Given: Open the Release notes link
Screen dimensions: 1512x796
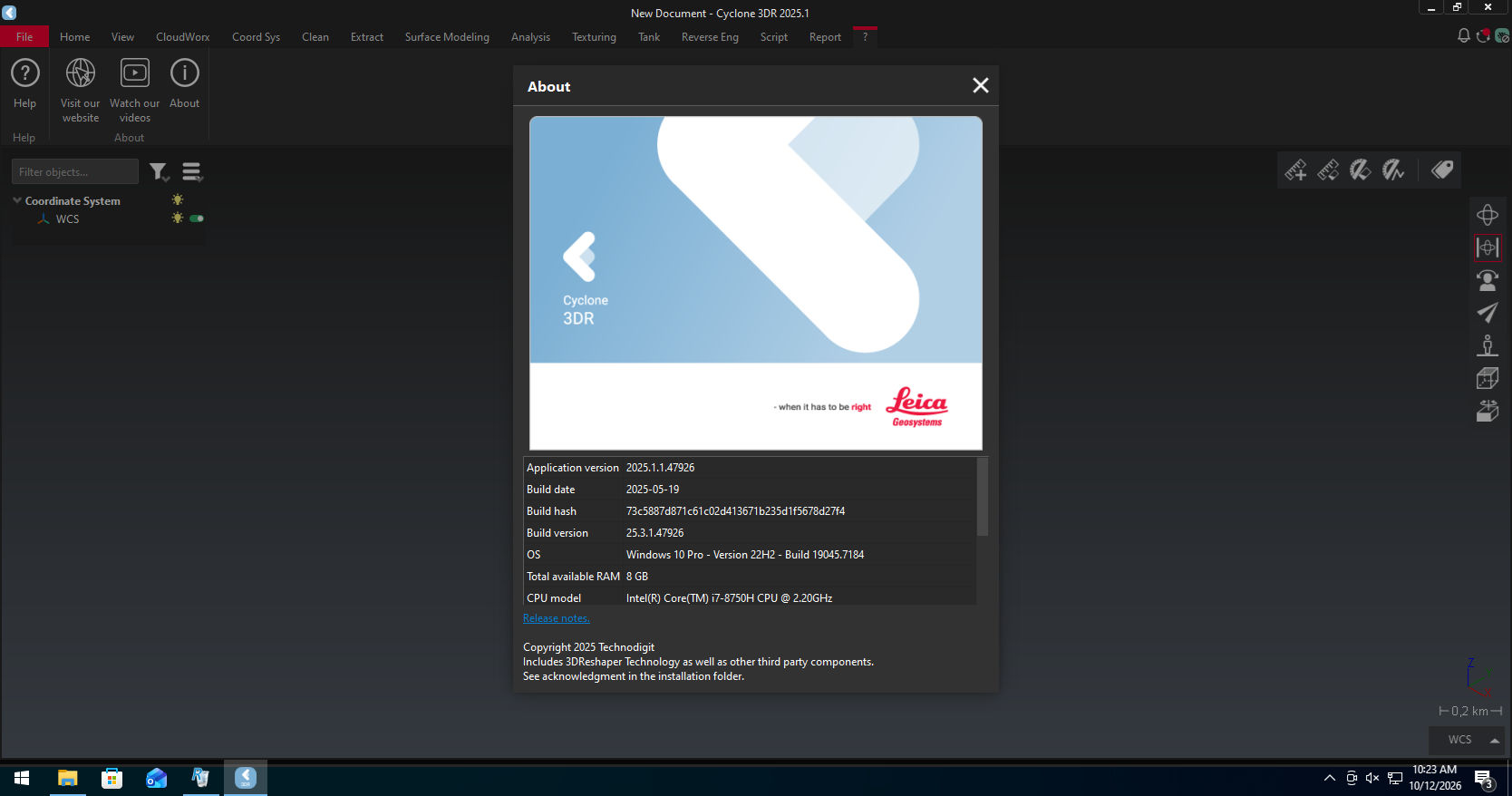Looking at the screenshot, I should [557, 618].
